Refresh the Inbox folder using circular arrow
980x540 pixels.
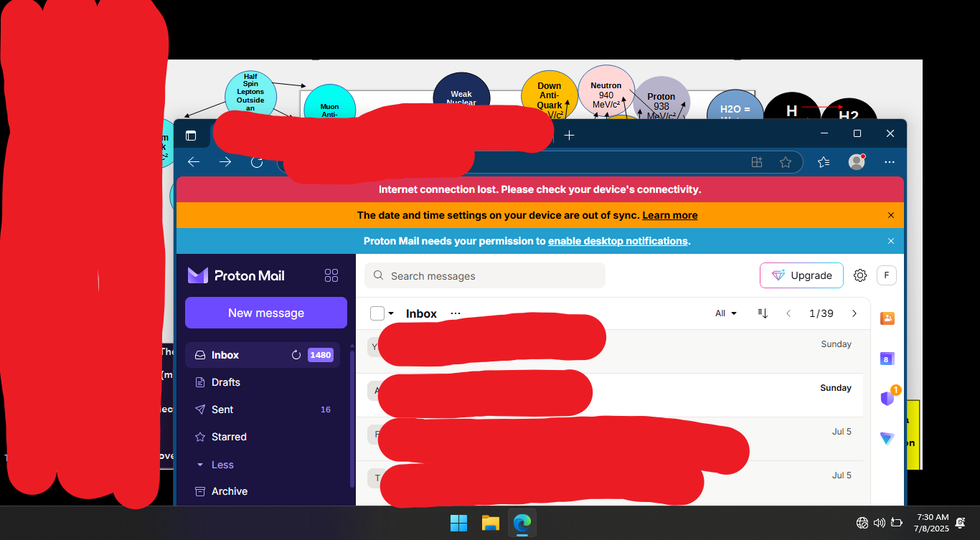pyautogui.click(x=296, y=355)
